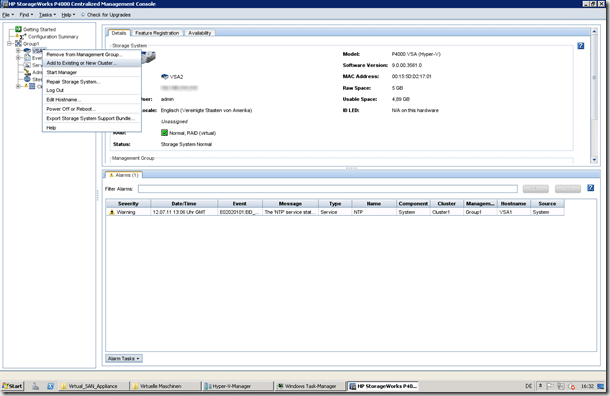The width and height of the screenshot is (610, 396).
Task: Click the Administration node icon
Action: click(x=27, y=72)
